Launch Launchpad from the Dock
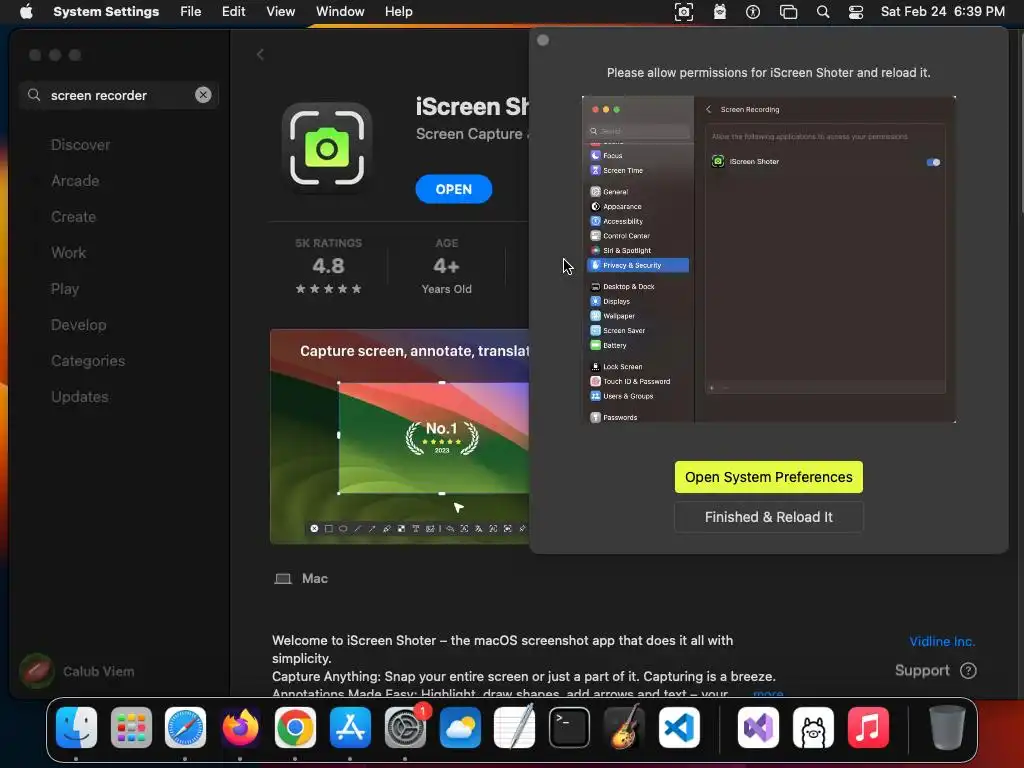This screenshot has width=1024, height=768. click(x=131, y=727)
